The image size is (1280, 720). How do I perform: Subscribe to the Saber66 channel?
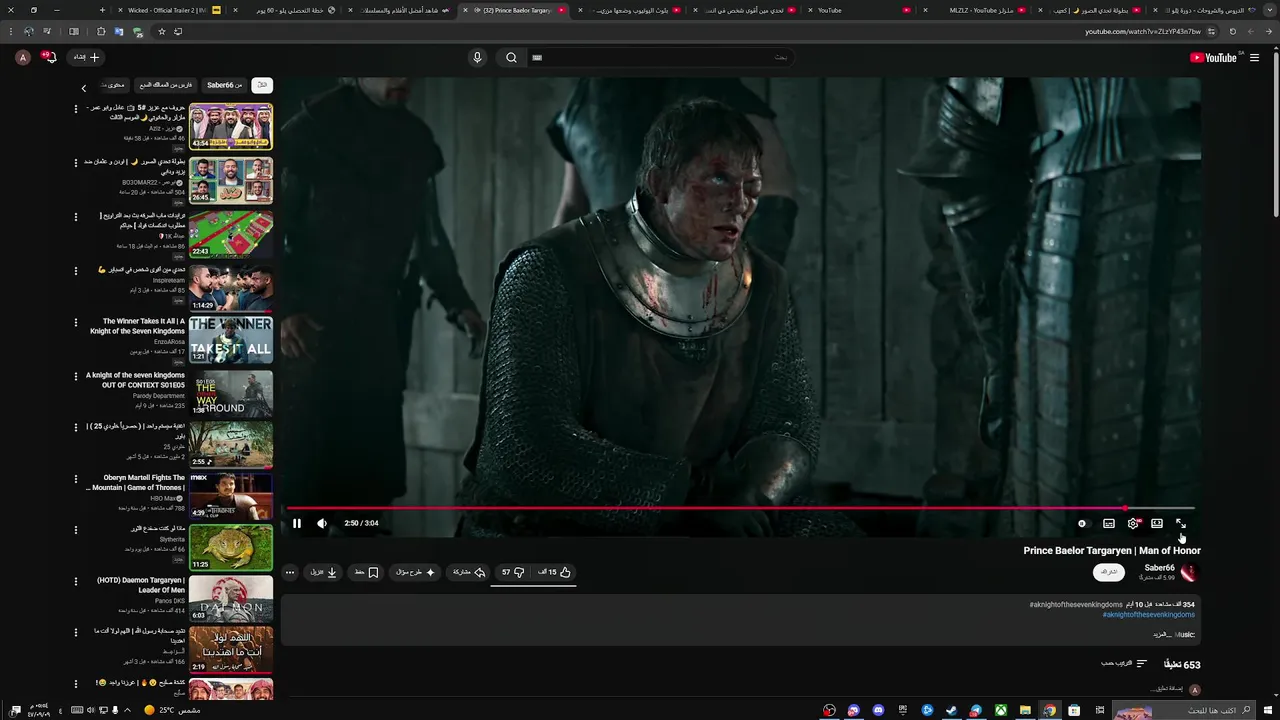click(1109, 572)
